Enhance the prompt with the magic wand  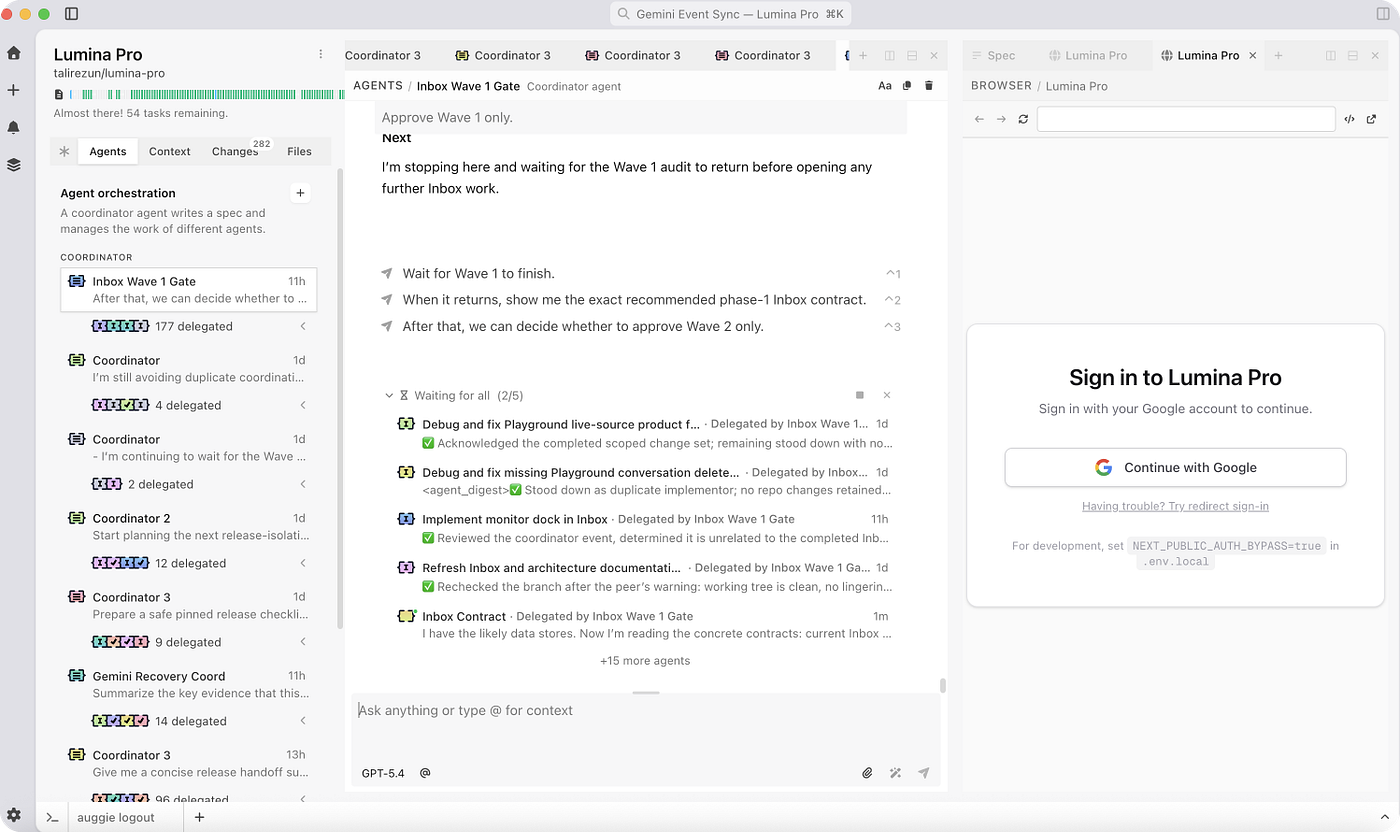pos(896,773)
